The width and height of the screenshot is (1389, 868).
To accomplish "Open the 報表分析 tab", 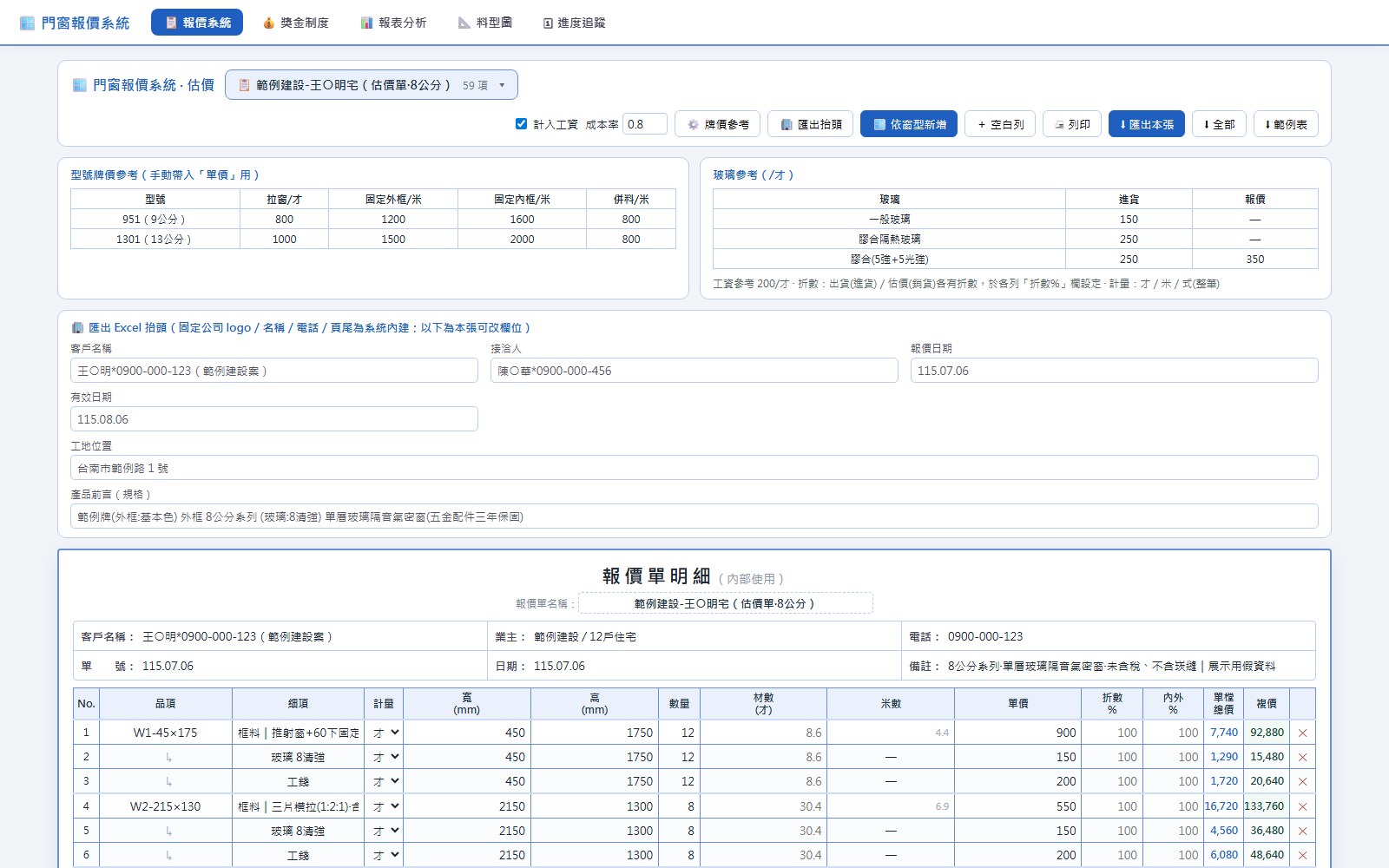I will point(393,23).
